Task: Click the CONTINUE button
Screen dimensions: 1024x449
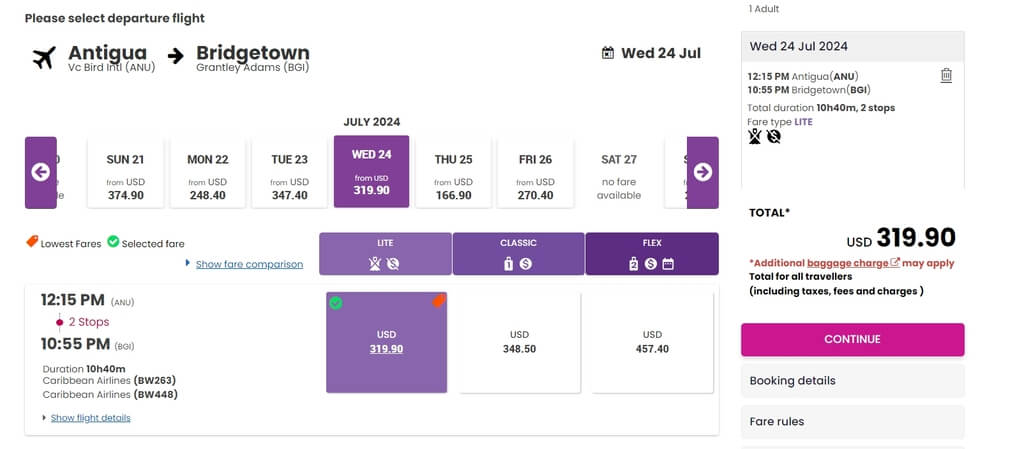Action: 852,339
